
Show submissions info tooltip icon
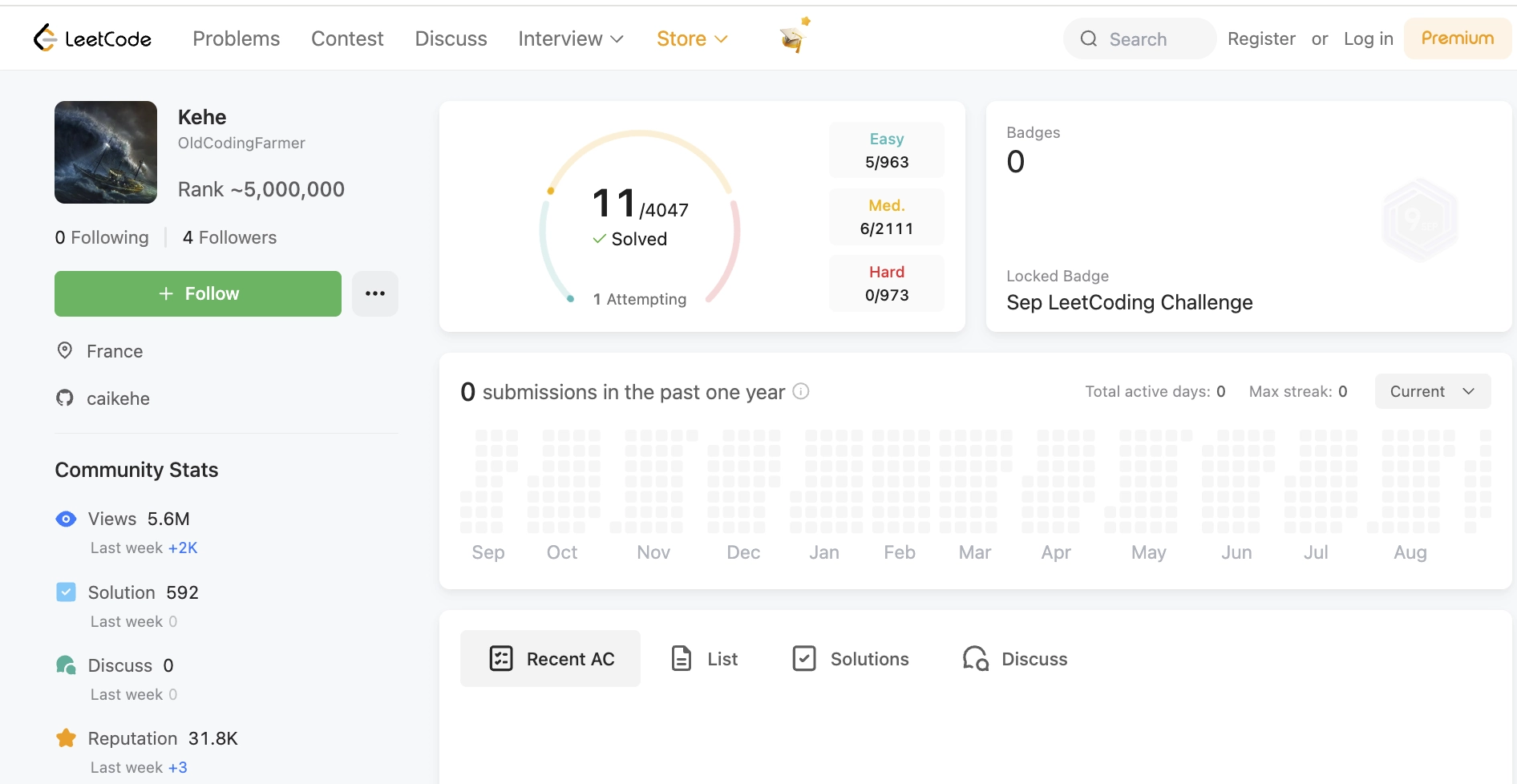[x=801, y=391]
